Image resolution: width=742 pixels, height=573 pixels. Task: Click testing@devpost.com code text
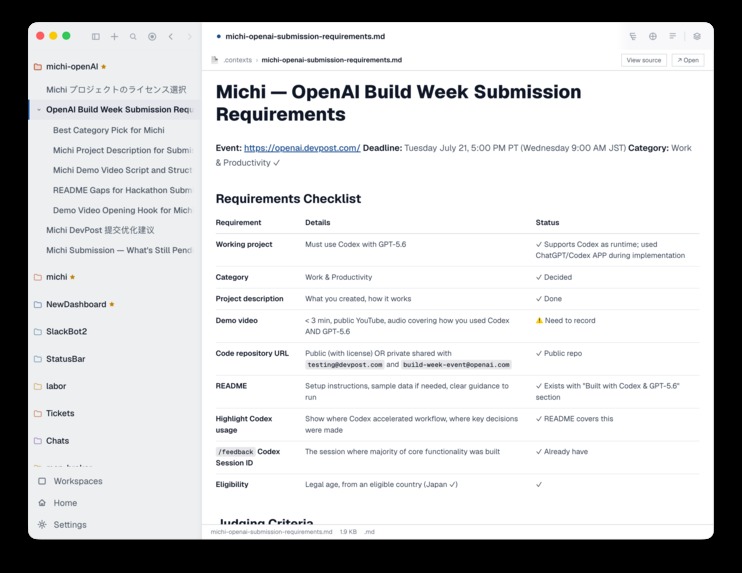pyautogui.click(x=344, y=365)
